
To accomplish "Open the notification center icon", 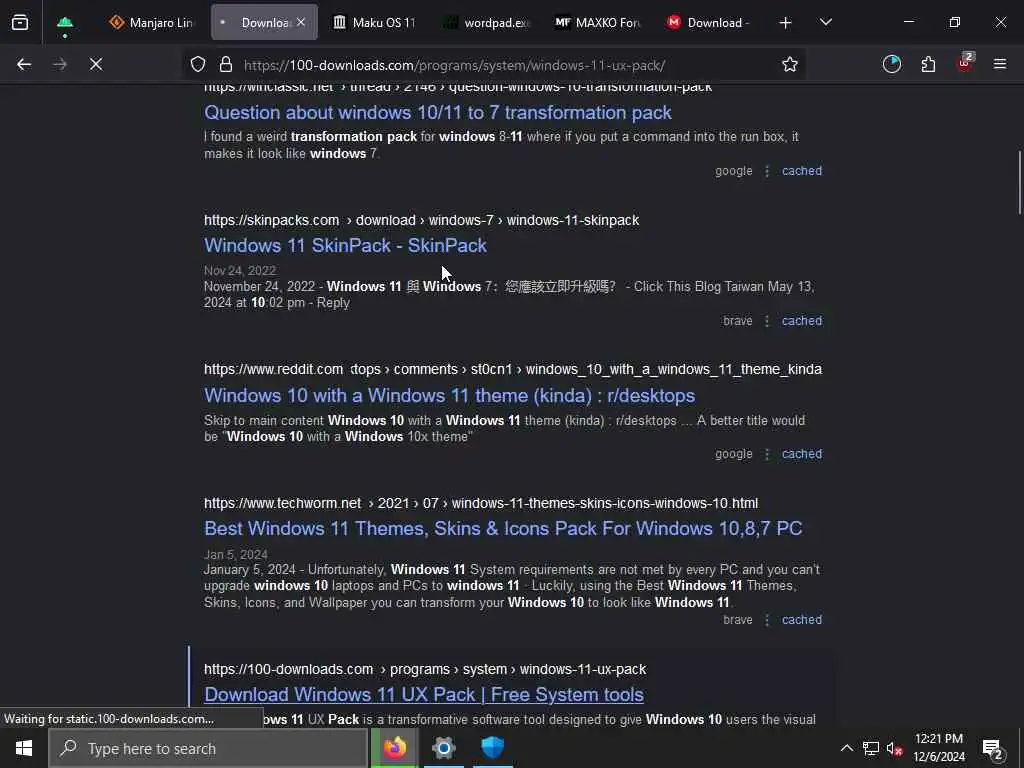I will point(993,749).
